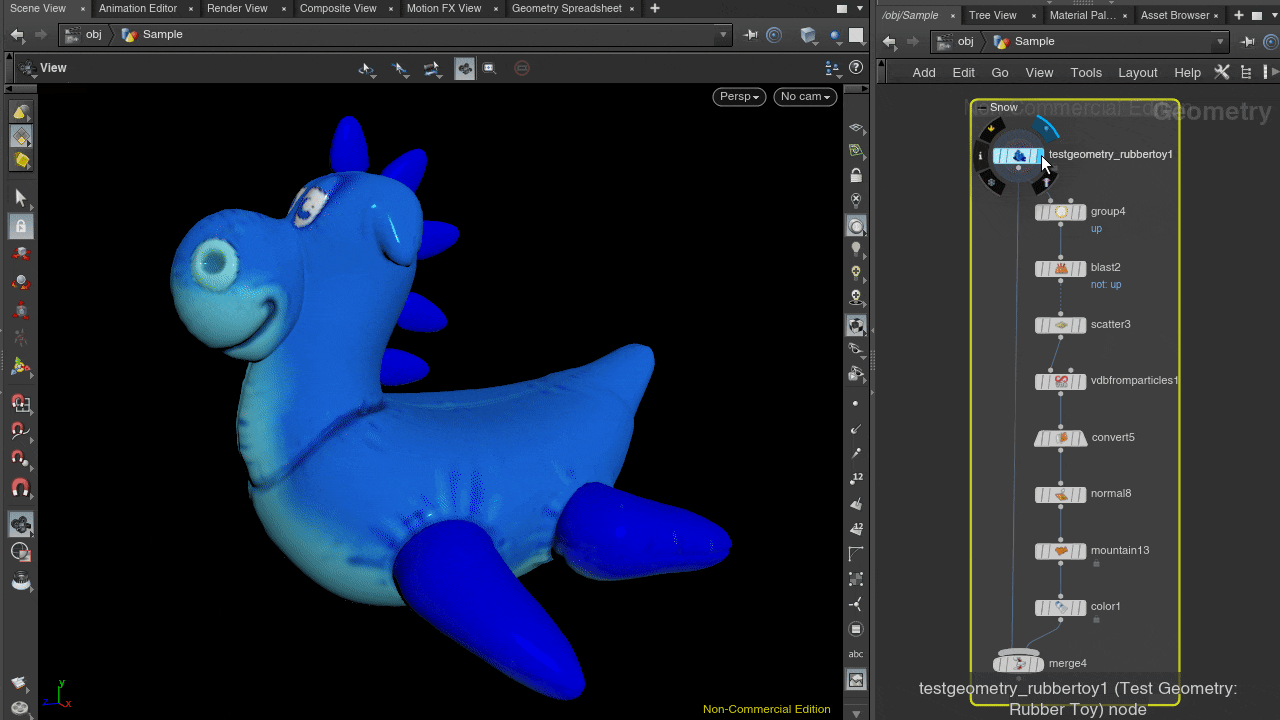Click the scatter3 node icon
Image resolution: width=1280 pixels, height=720 pixels.
tap(1060, 325)
